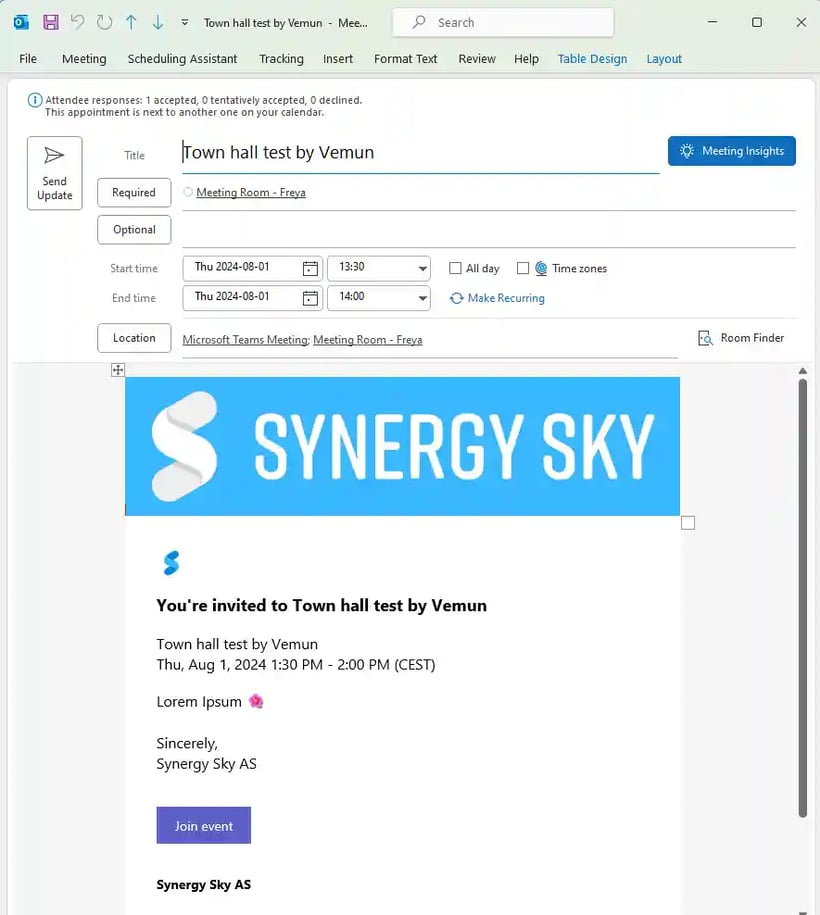Click the heading "You're invited to Town hall test by Vemun"
Screen dimensions: 820x915
[x=322, y=606]
